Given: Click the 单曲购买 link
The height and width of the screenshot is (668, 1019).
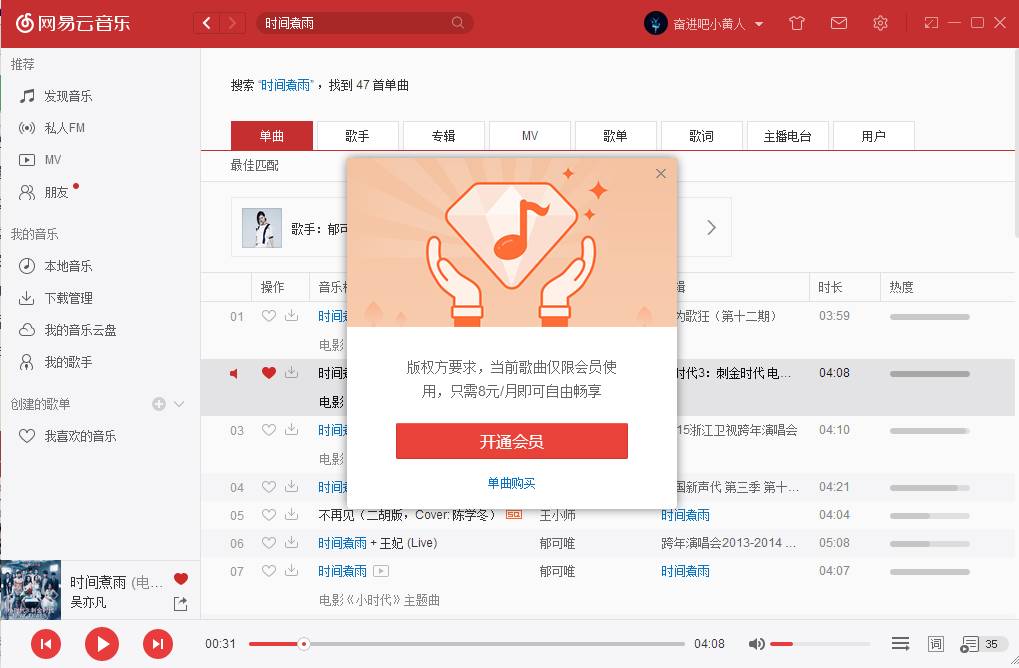Looking at the screenshot, I should pyautogui.click(x=511, y=483).
